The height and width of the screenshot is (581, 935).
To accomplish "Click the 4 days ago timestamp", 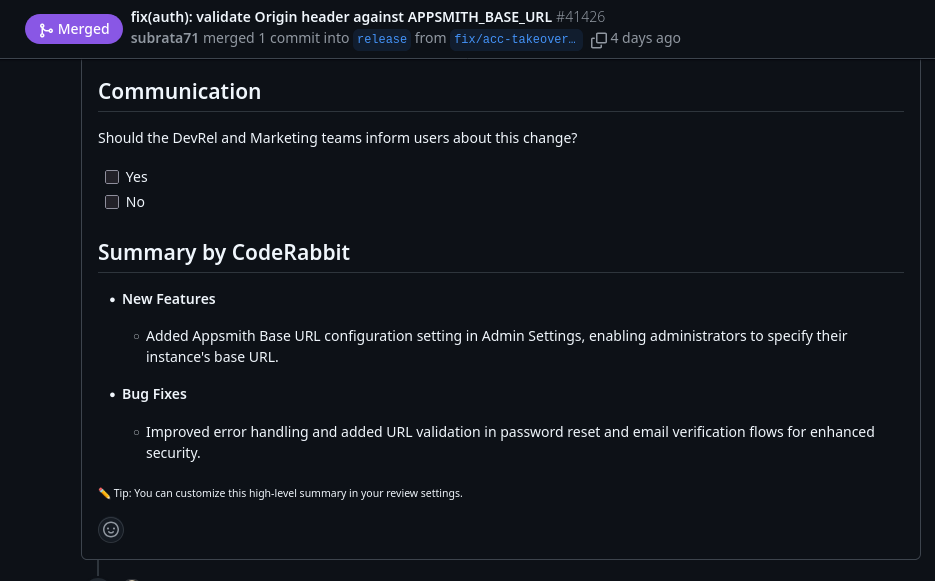I will click(645, 37).
